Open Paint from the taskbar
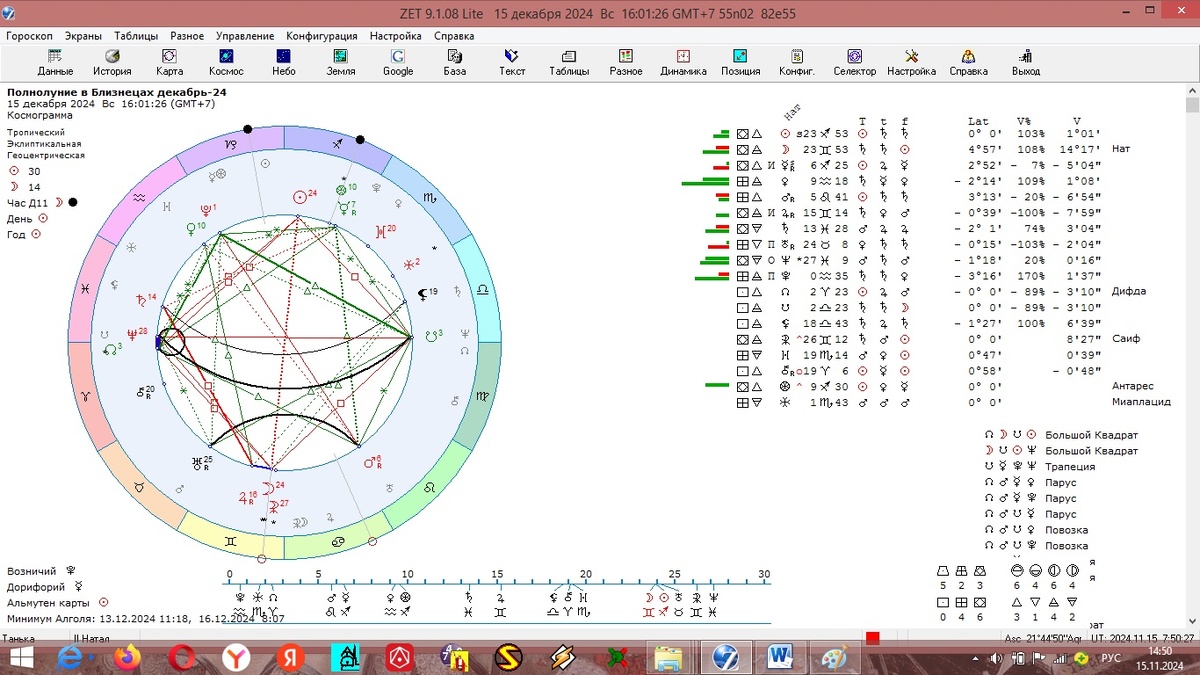The image size is (1200, 675). tap(834, 659)
